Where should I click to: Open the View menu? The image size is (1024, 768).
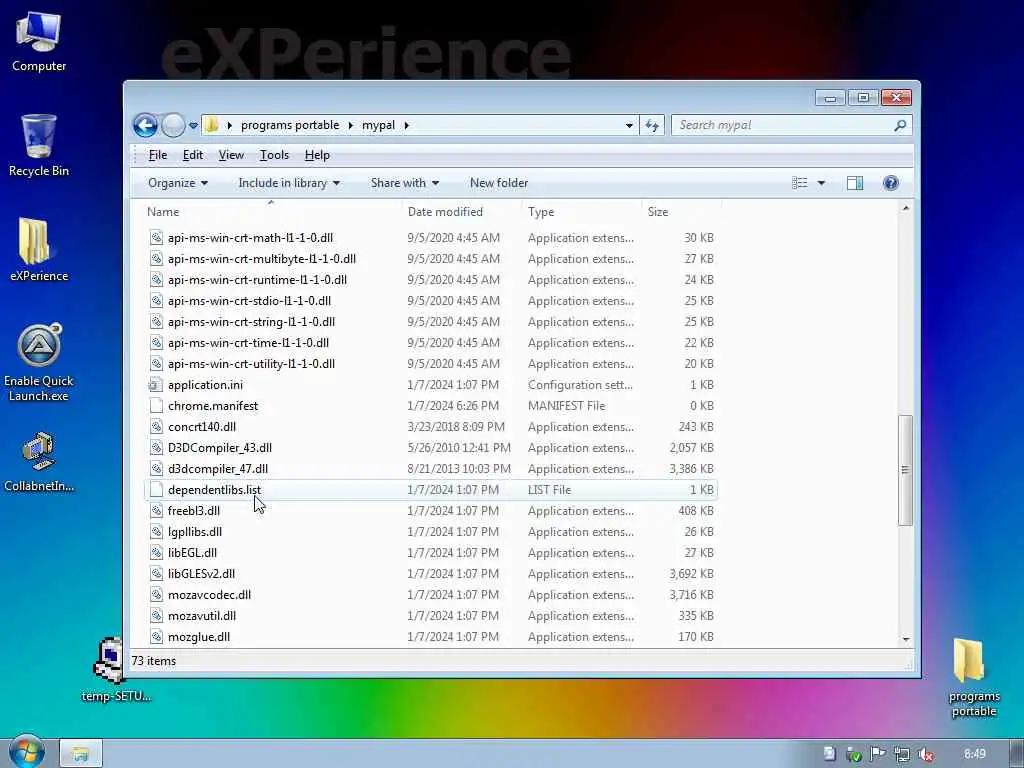point(231,155)
